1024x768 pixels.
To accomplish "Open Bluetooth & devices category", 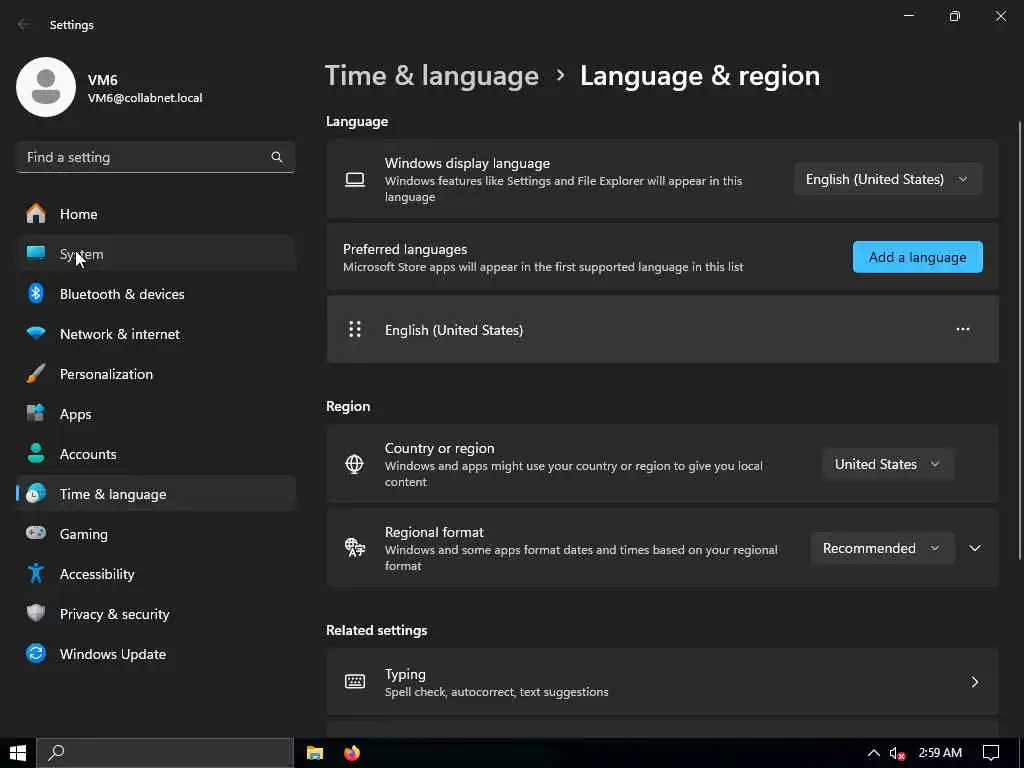I will pos(156,294).
